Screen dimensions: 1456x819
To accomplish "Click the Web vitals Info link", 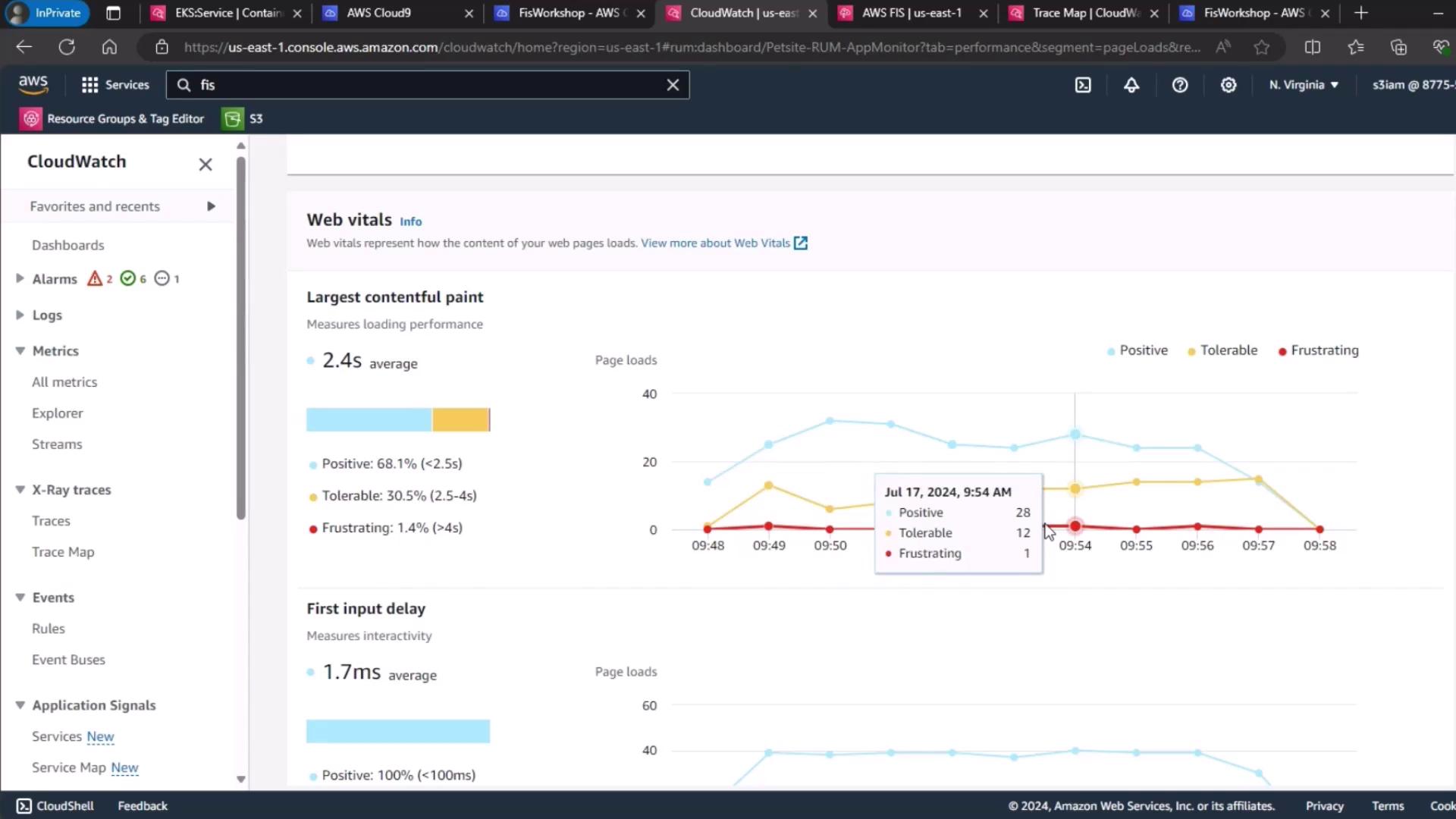I will (410, 221).
